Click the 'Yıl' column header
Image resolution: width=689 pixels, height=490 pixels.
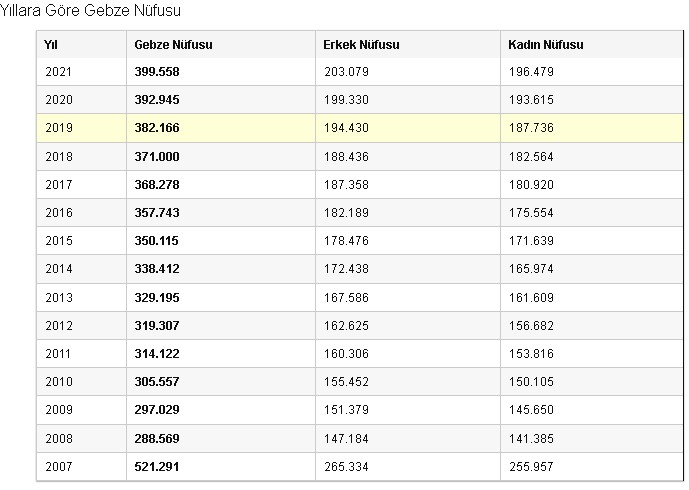[x=52, y=46]
